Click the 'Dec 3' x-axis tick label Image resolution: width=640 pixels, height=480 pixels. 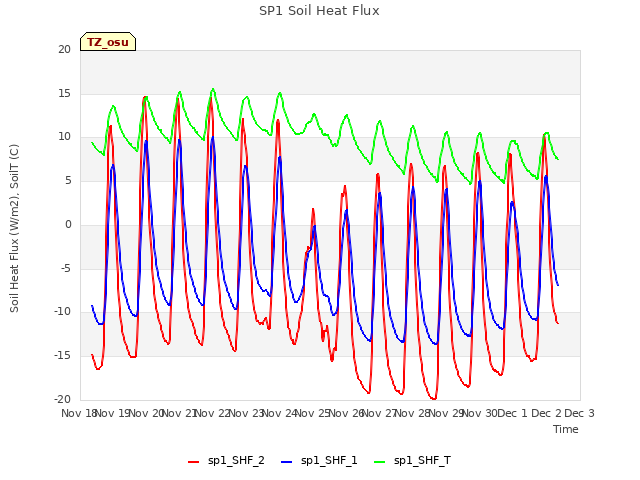click(x=579, y=413)
